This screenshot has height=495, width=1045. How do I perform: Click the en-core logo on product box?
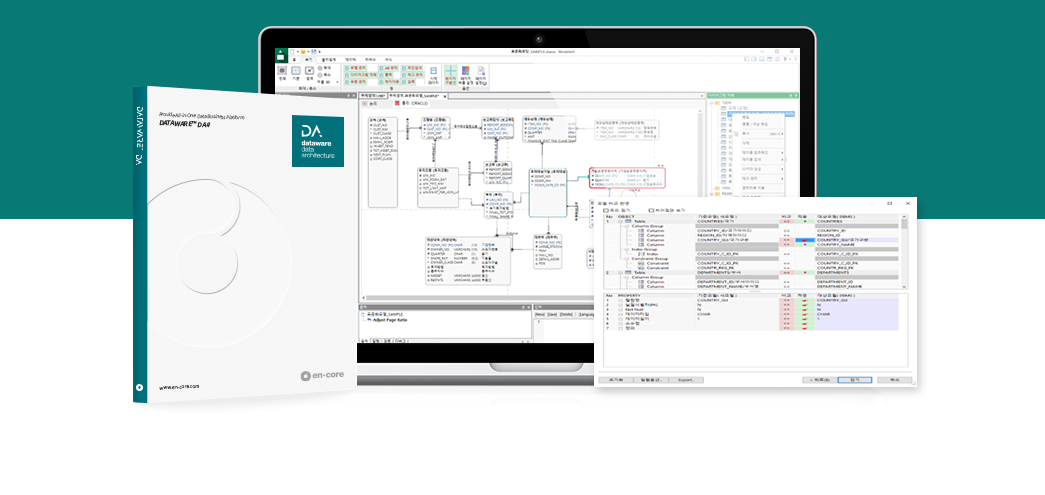[x=322, y=375]
